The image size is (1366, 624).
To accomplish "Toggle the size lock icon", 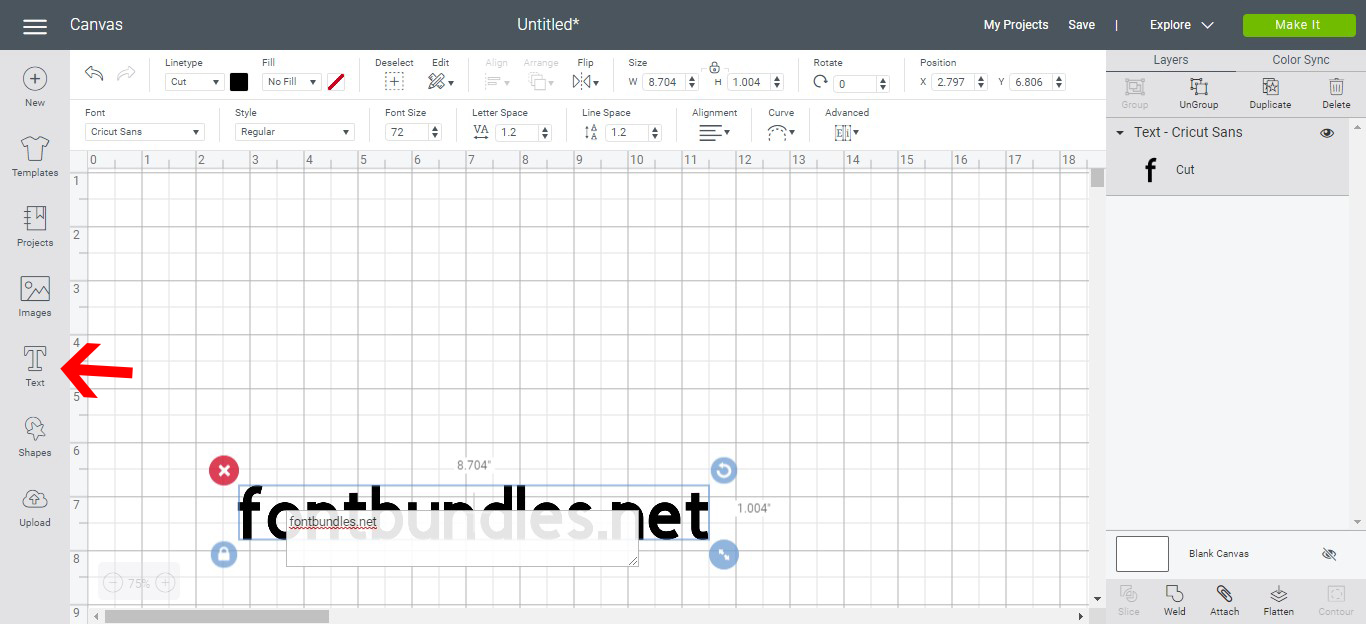I will pyautogui.click(x=714, y=67).
